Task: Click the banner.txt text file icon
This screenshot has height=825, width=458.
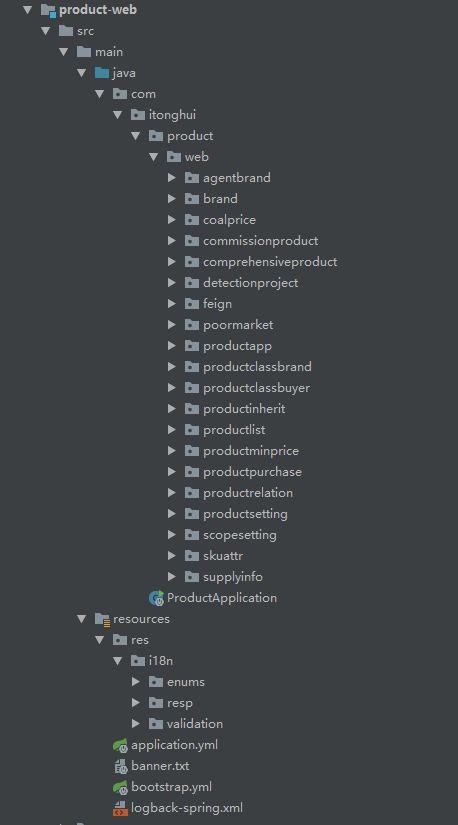Action: [121, 766]
